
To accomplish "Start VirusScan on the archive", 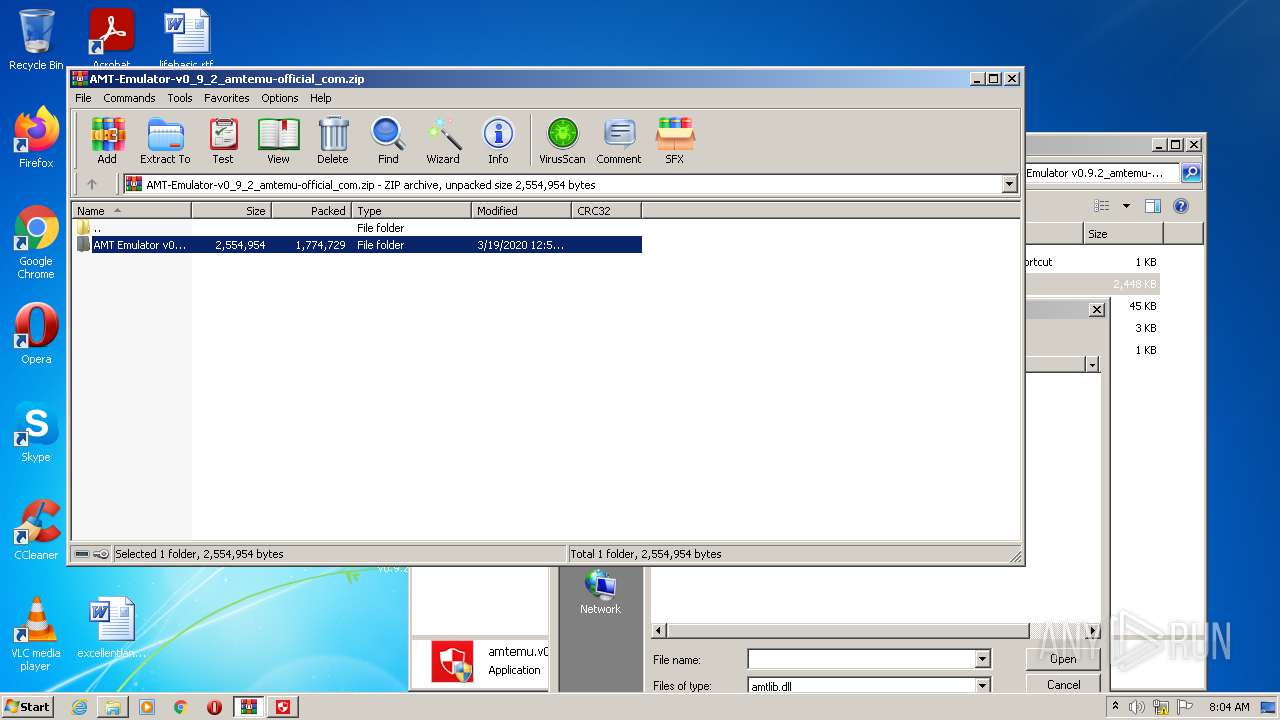I will (562, 141).
